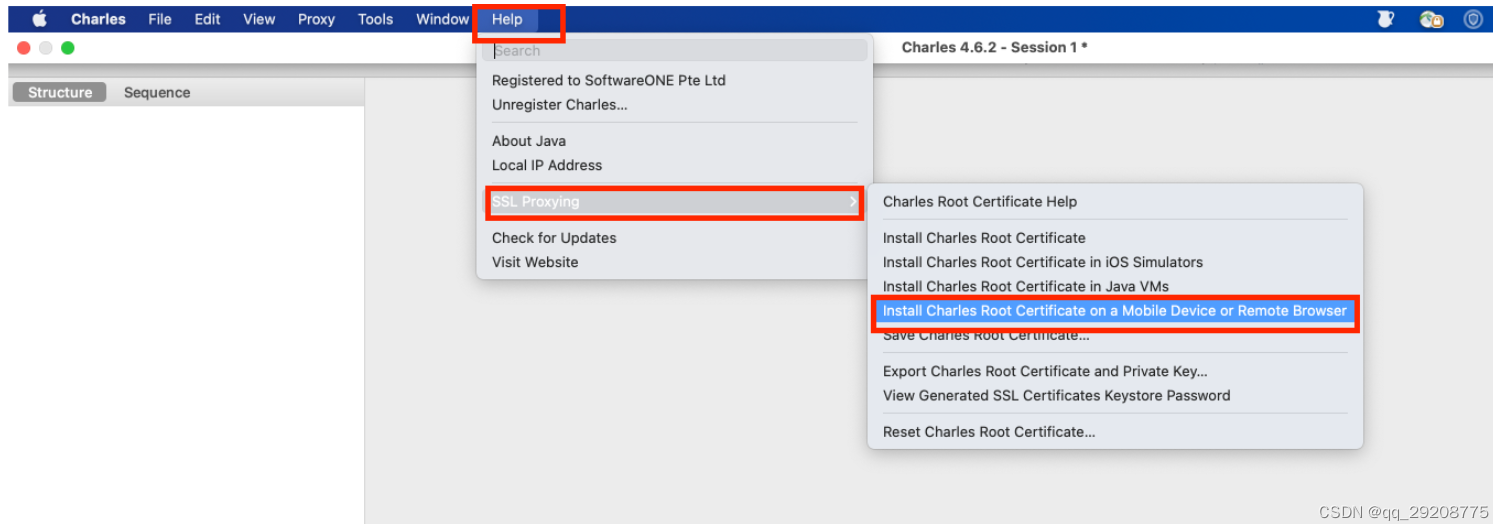Click the lock status icon in menu bar

click(1432, 19)
